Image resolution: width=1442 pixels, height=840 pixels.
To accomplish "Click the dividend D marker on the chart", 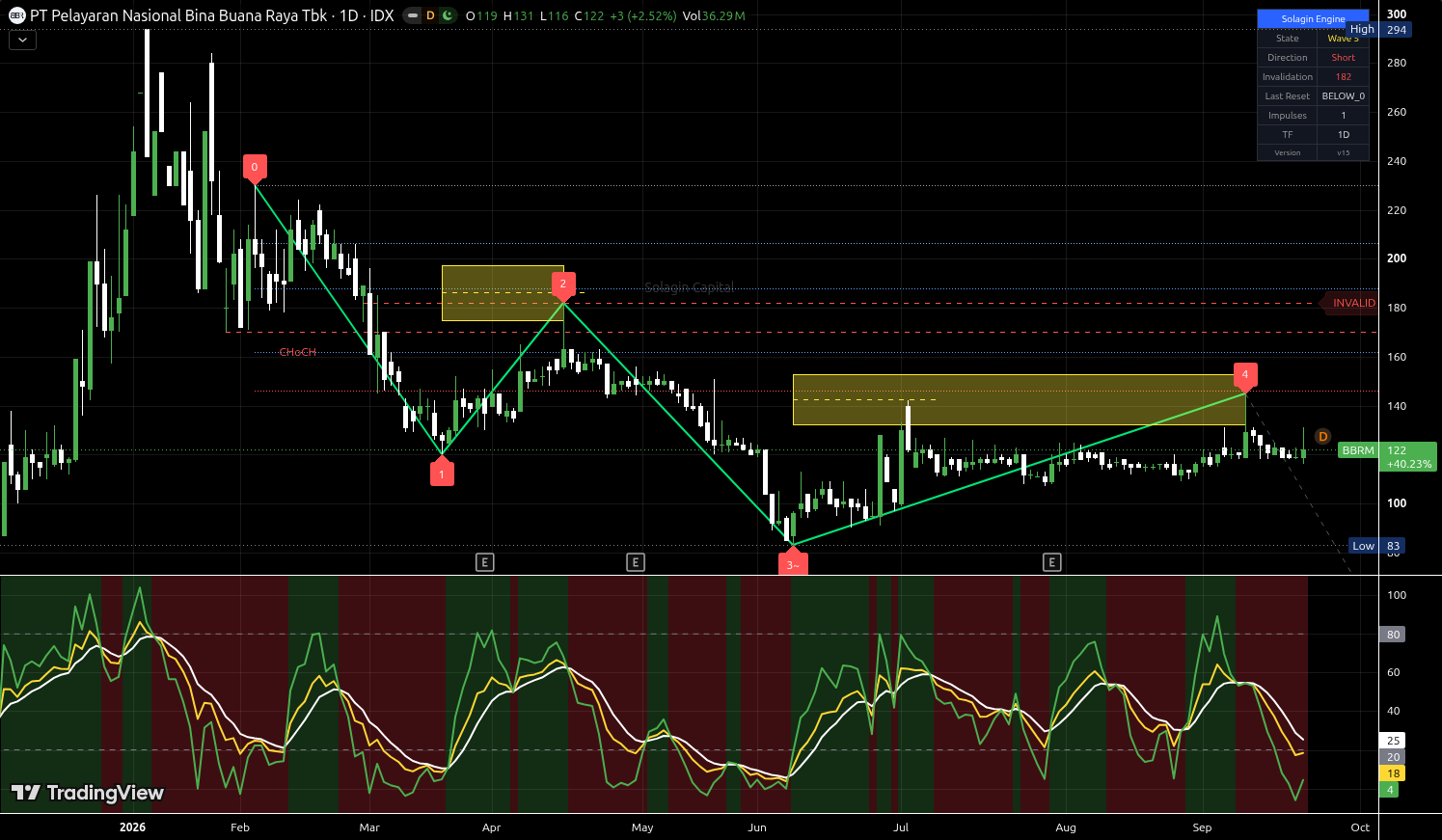I will pos(1322,437).
